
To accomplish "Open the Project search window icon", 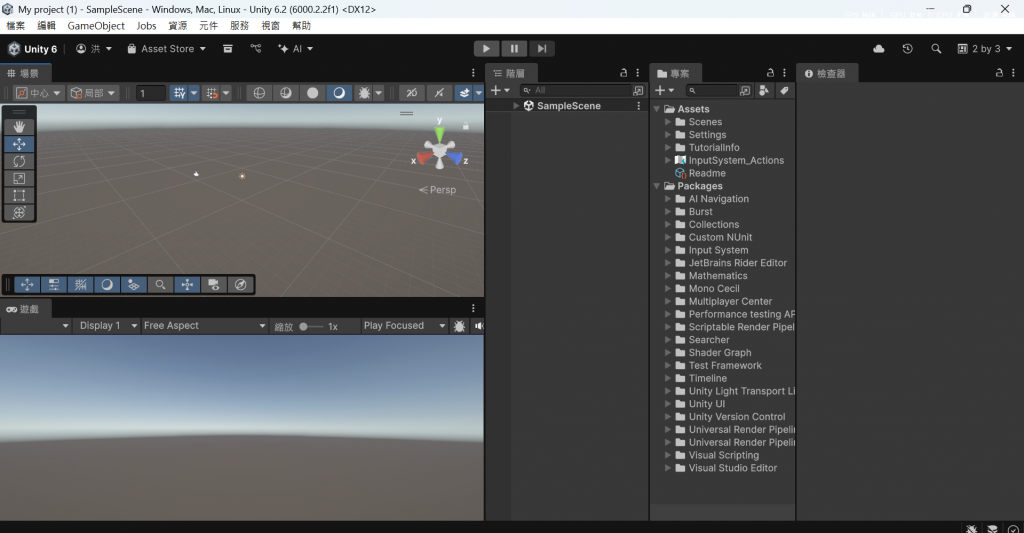I will (744, 91).
